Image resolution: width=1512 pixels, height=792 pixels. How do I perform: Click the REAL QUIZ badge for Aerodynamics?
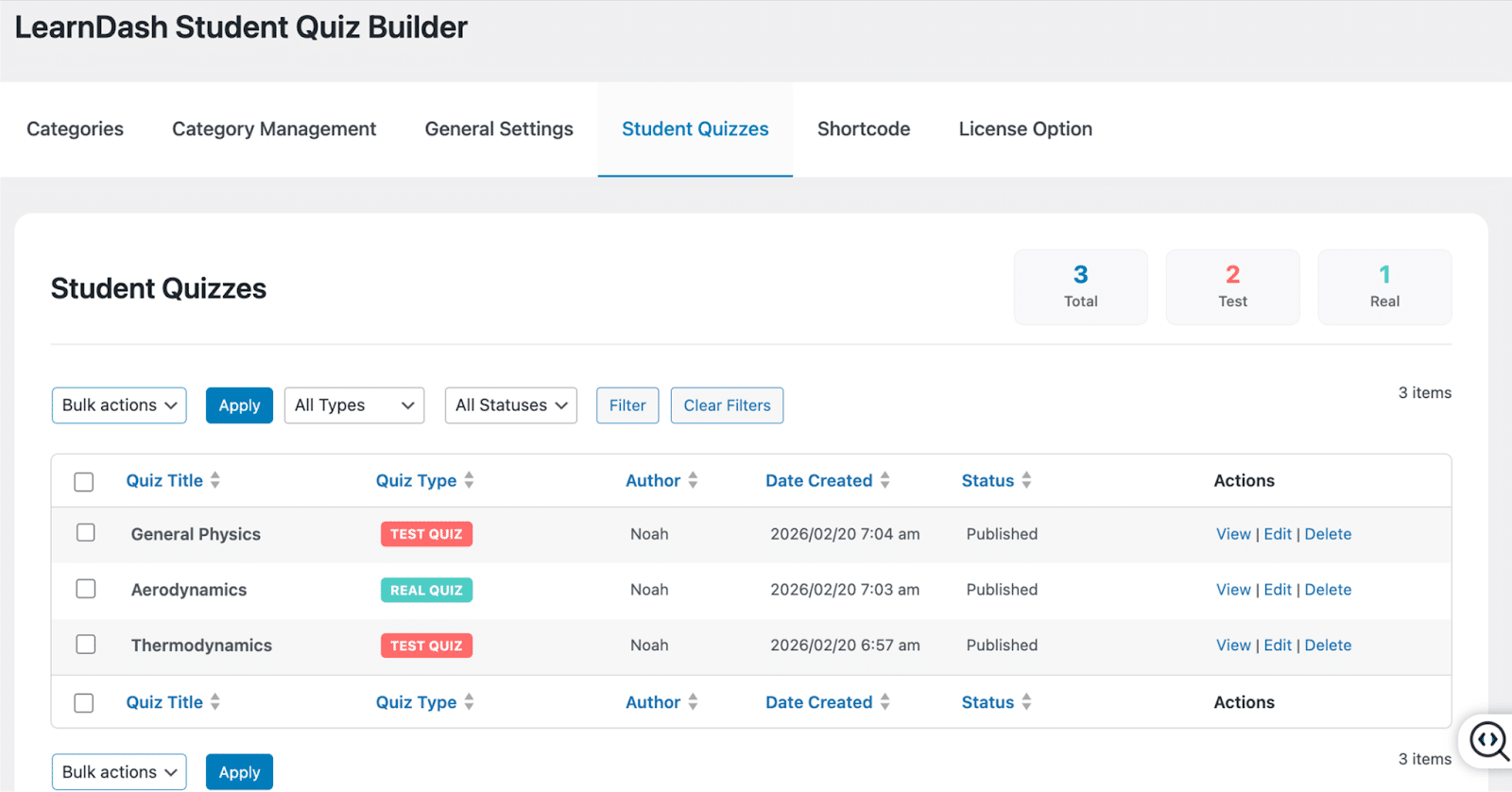click(426, 590)
